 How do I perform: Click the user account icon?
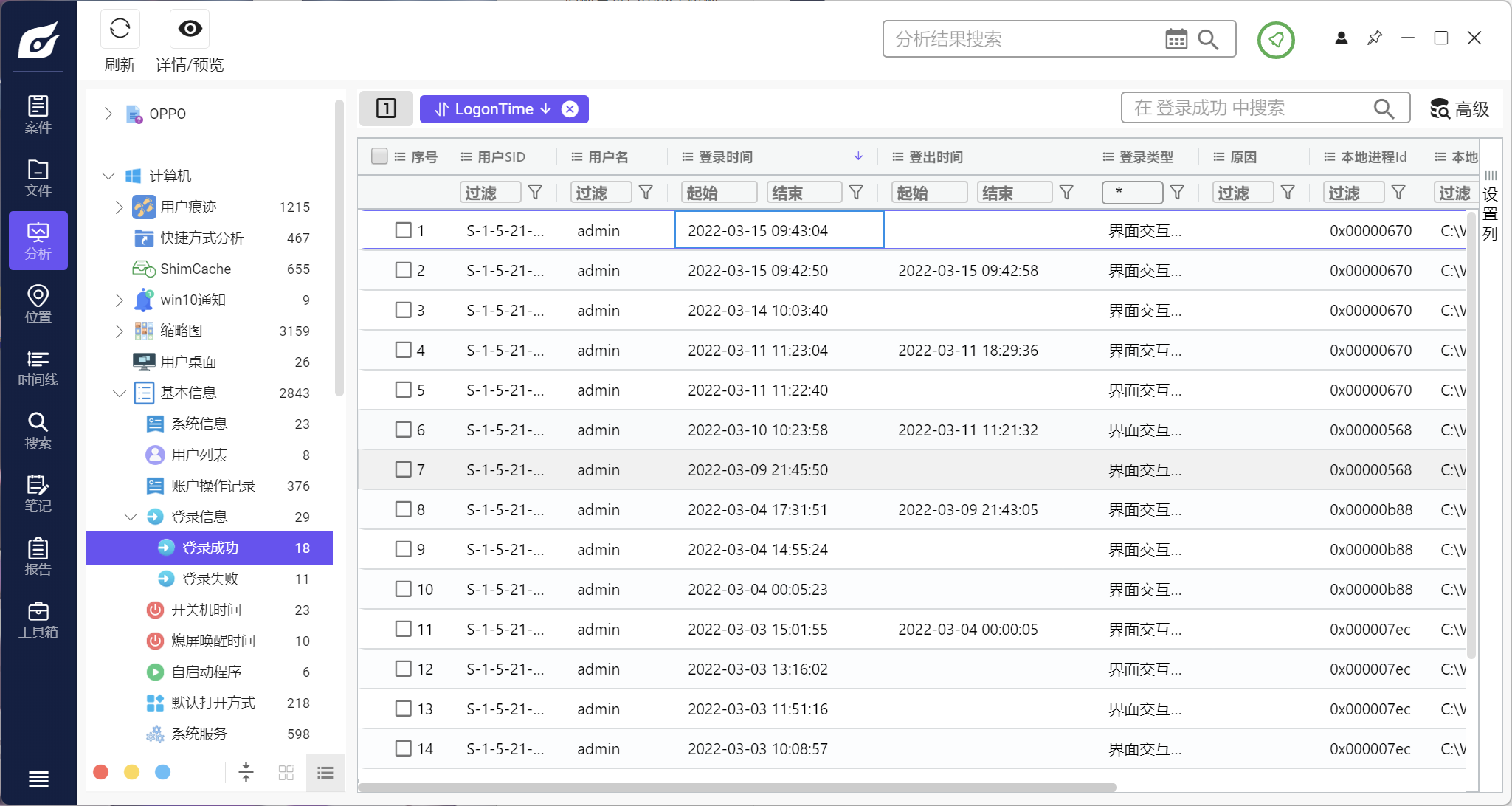pyautogui.click(x=1342, y=38)
